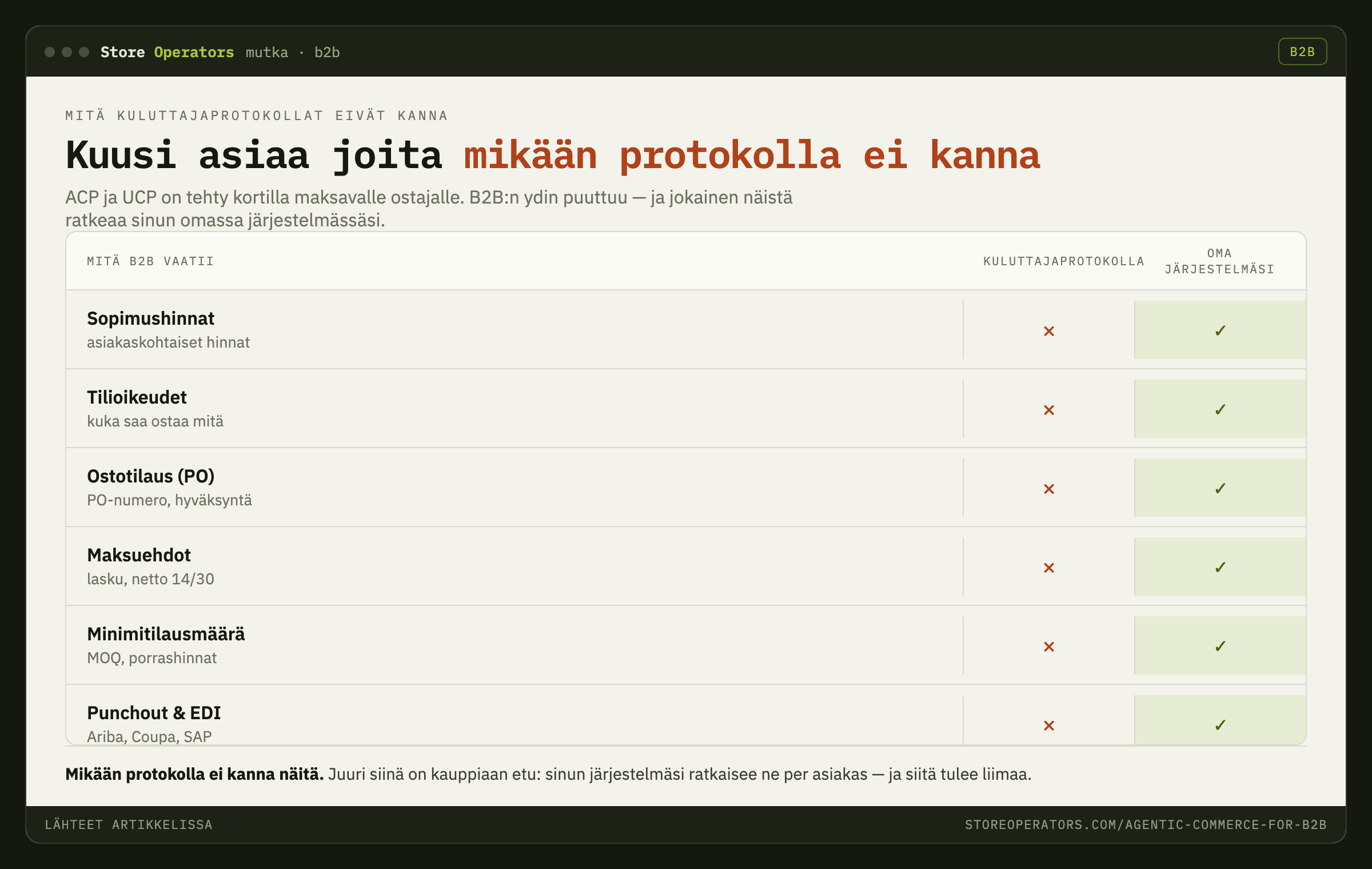Click the red cross in the Ostotilaus (PO) row
The height and width of the screenshot is (869, 1372).
coord(1049,489)
